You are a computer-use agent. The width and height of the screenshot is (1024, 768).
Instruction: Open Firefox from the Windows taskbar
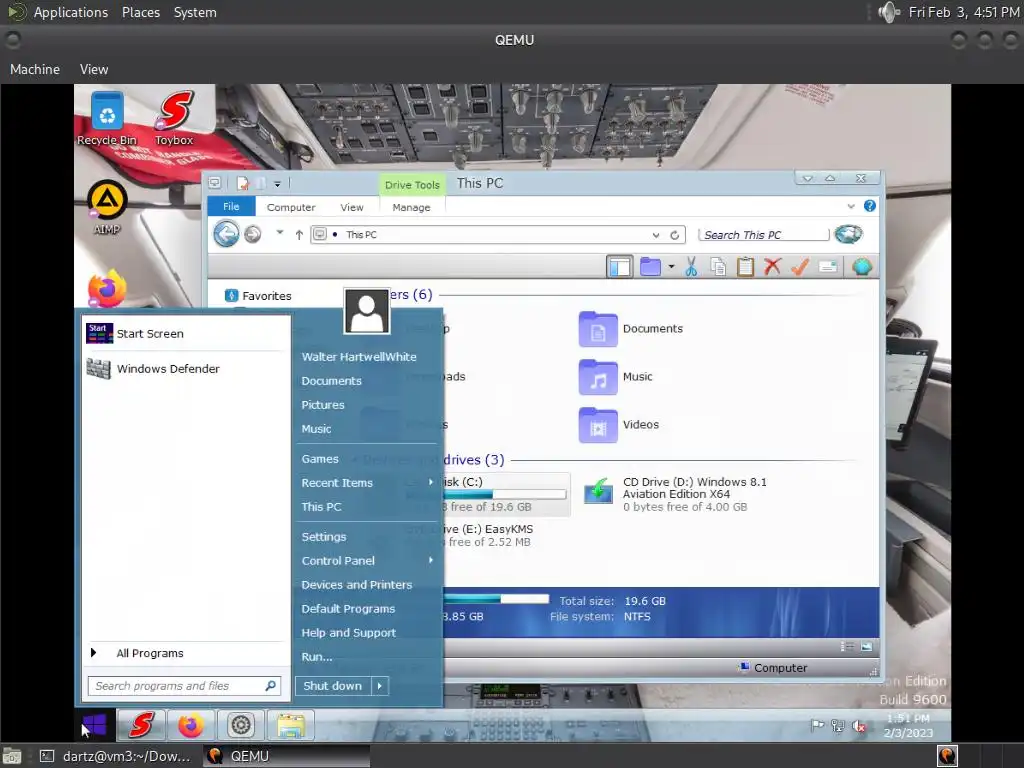pos(191,725)
